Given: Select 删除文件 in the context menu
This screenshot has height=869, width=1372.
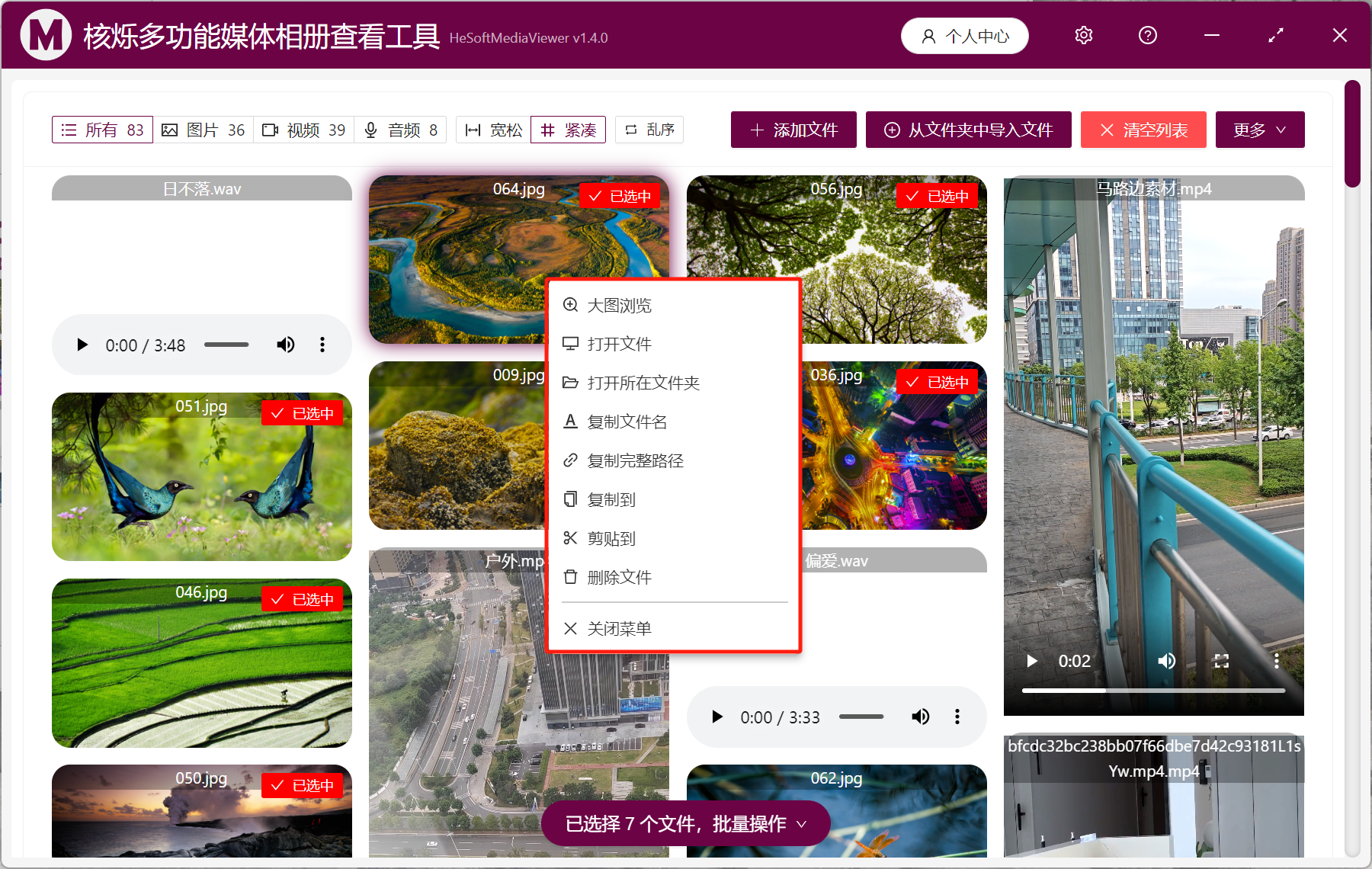Looking at the screenshot, I should [619, 577].
